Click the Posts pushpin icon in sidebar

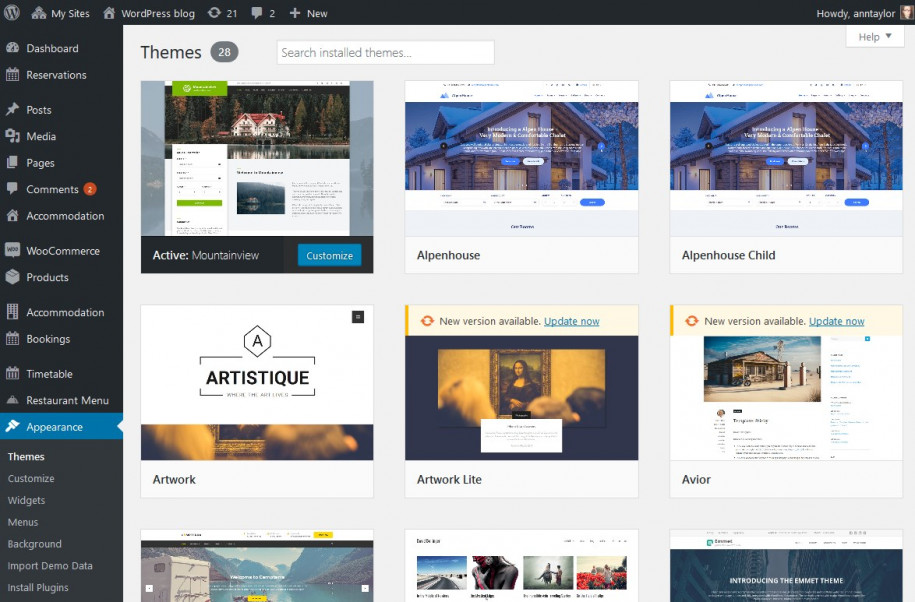pos(12,110)
